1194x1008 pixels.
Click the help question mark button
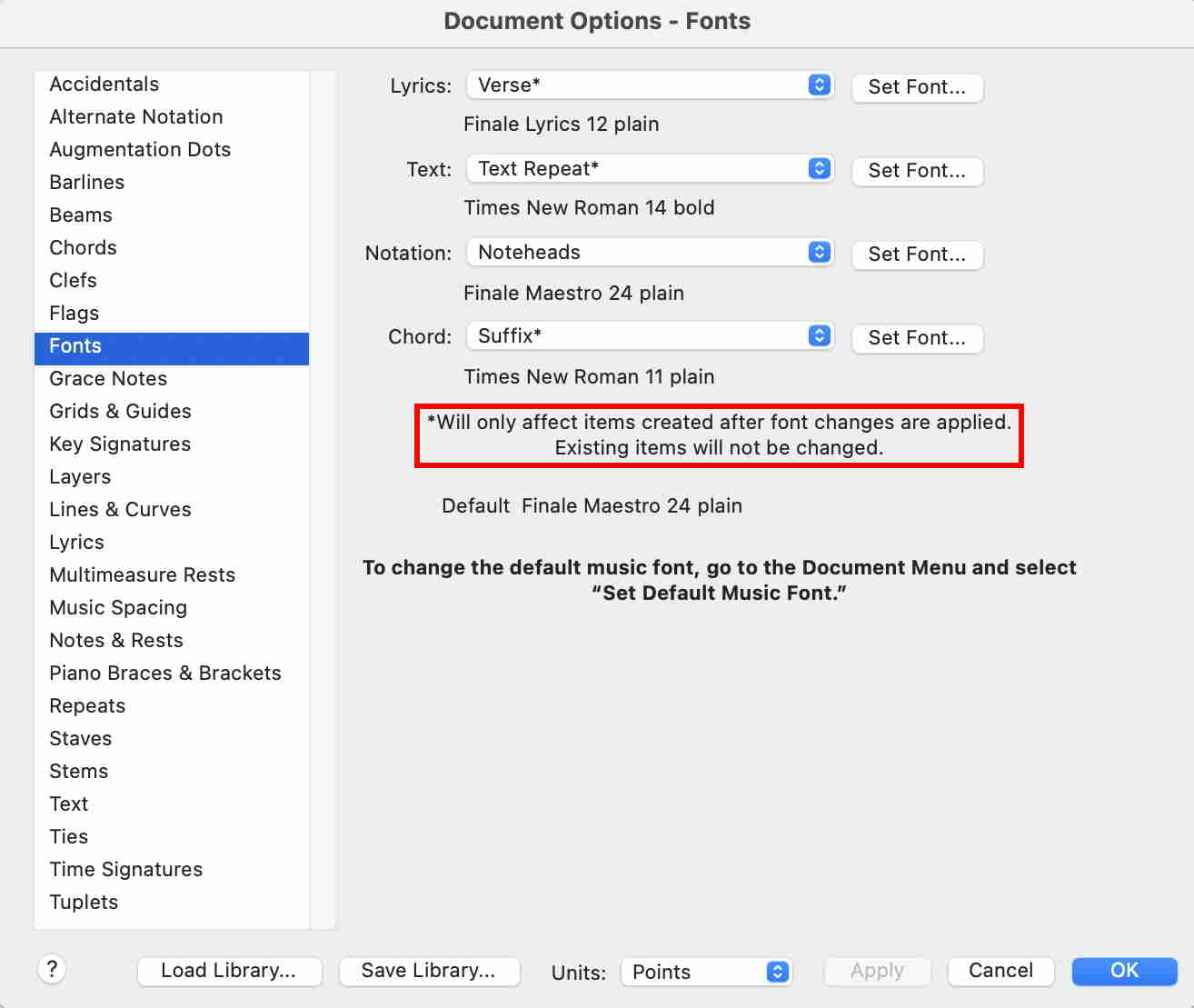point(52,969)
